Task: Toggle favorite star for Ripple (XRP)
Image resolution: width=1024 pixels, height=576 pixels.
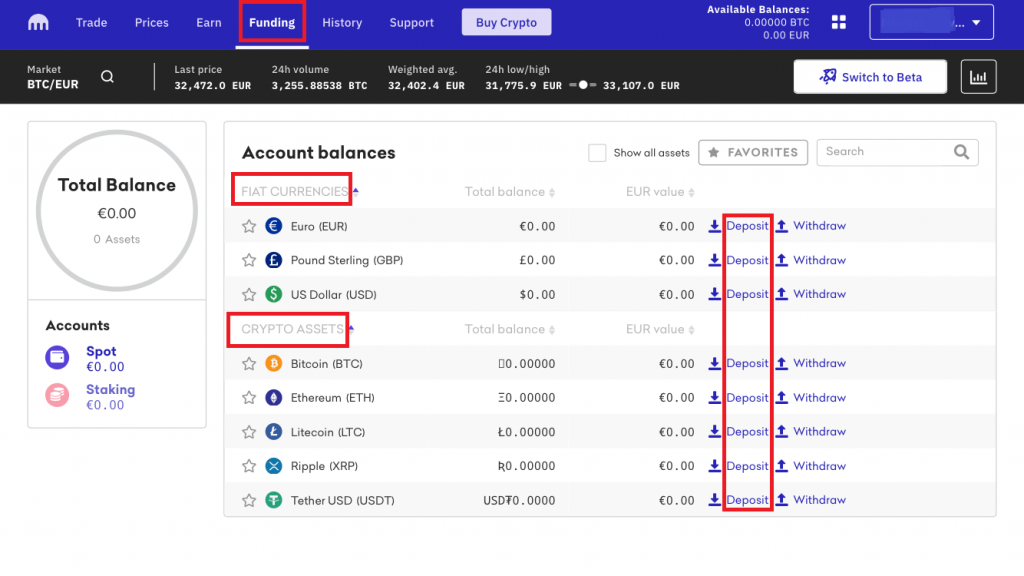Action: coord(249,466)
